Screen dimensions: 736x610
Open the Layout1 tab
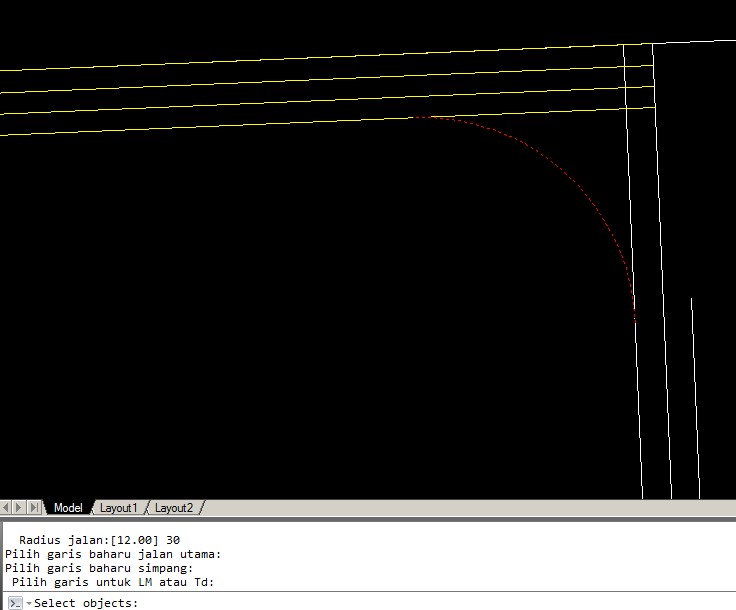(118, 508)
